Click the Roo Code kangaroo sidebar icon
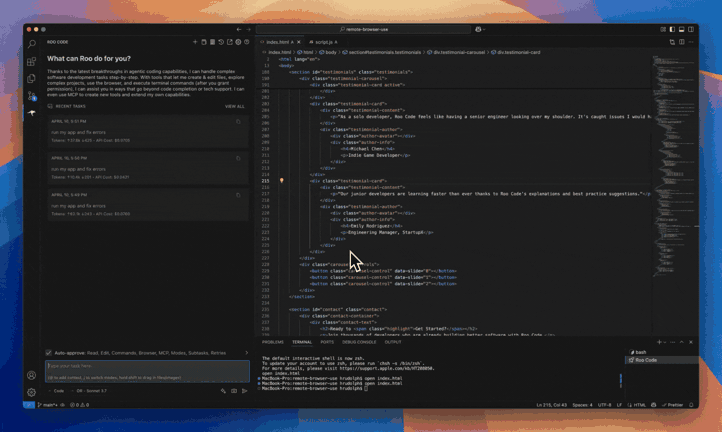This screenshot has width=722, height=432. pos(32,113)
